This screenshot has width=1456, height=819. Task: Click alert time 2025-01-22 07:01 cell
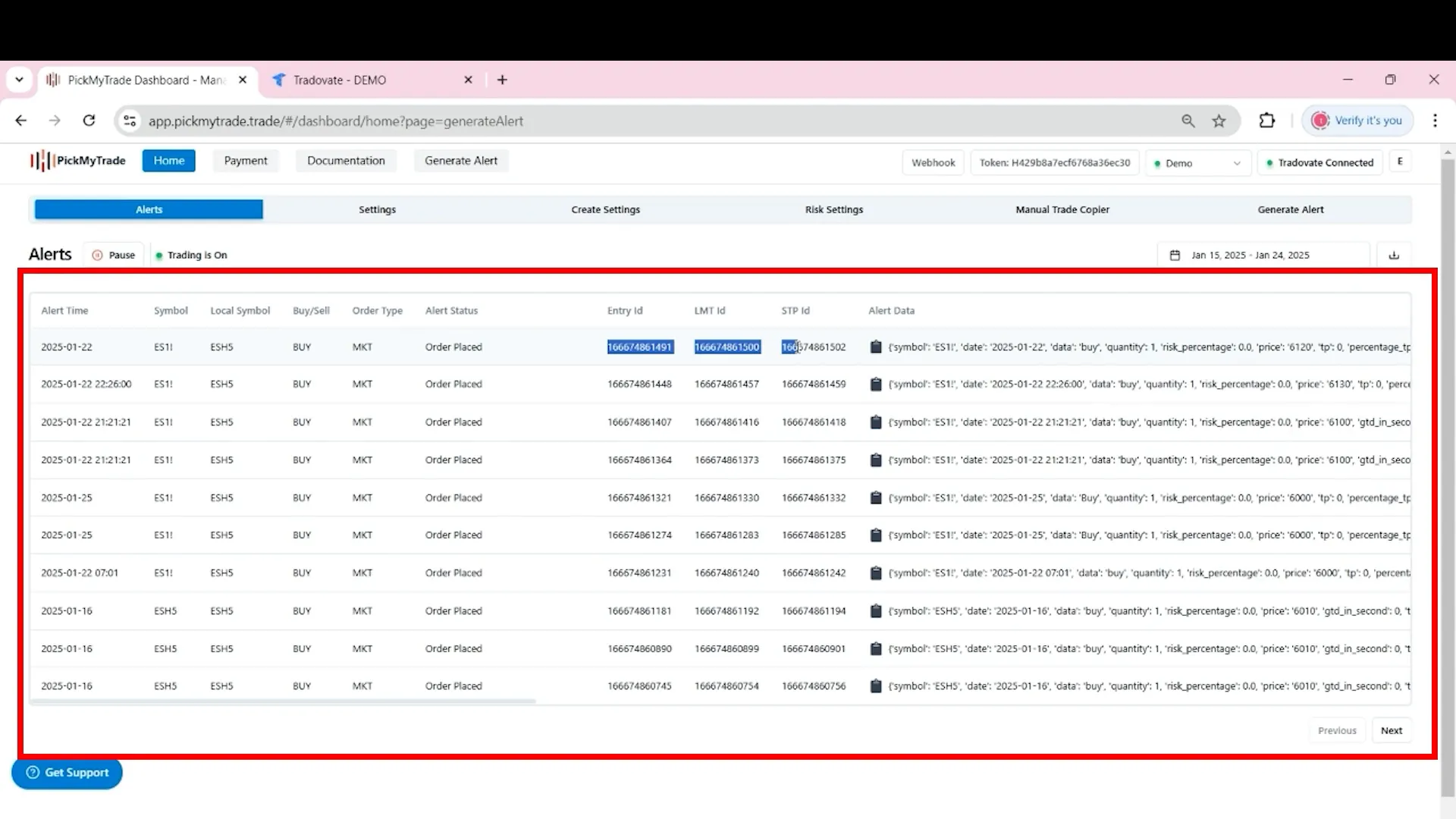[80, 573]
